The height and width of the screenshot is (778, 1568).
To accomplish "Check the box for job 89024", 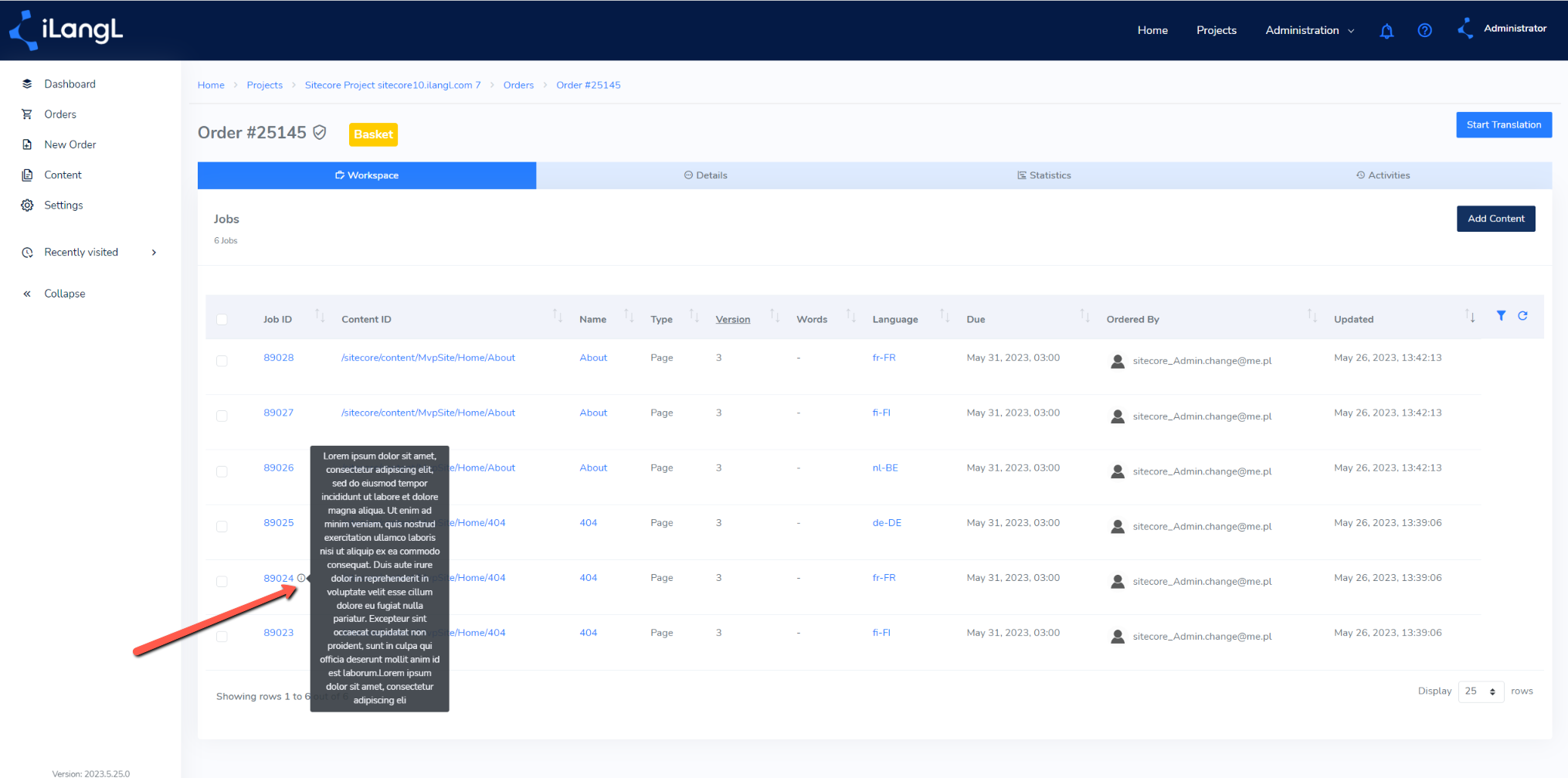I will click(x=222, y=581).
